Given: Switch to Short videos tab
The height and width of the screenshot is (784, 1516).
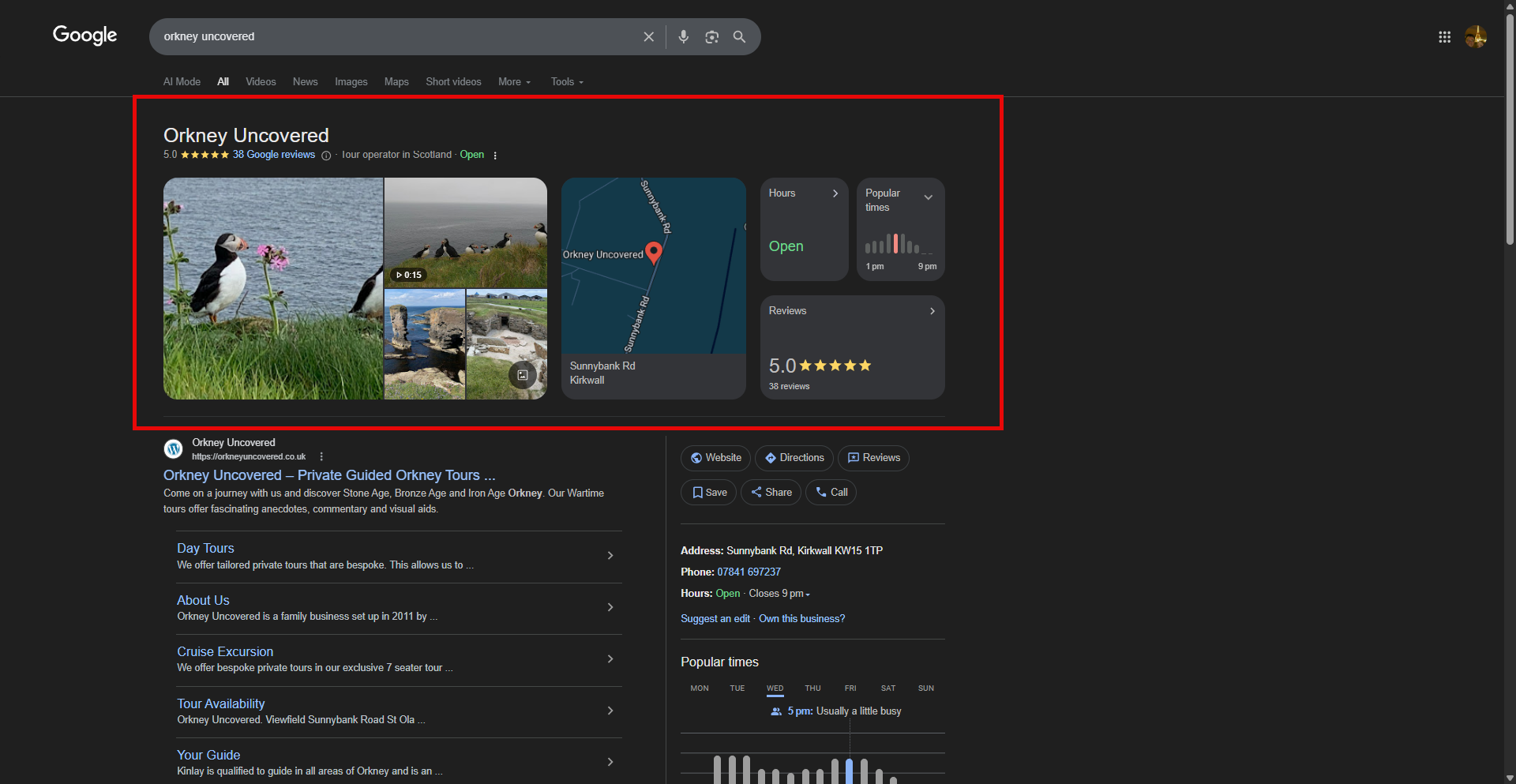Looking at the screenshot, I should coord(453,82).
